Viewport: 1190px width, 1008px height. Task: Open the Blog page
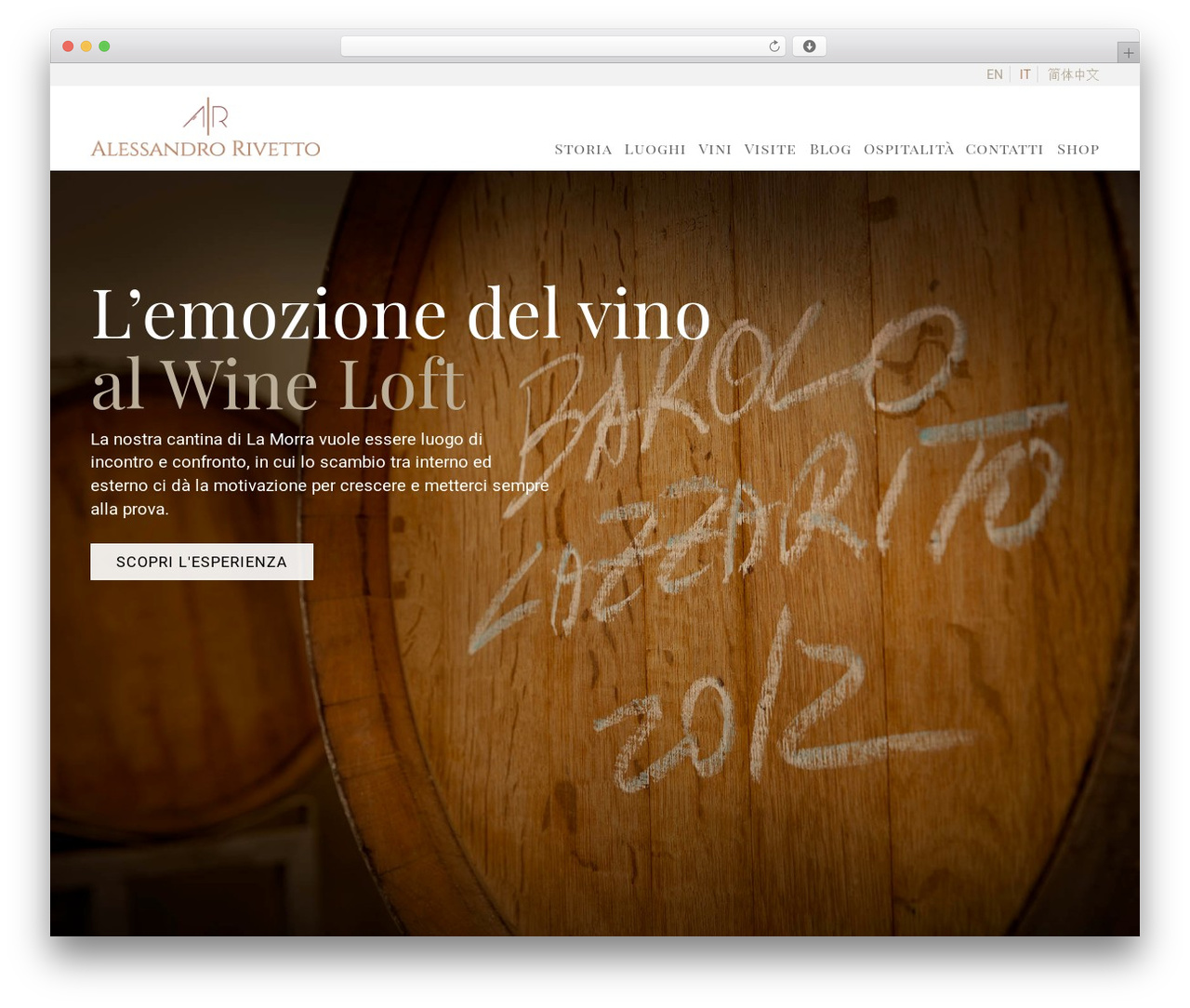(x=830, y=150)
